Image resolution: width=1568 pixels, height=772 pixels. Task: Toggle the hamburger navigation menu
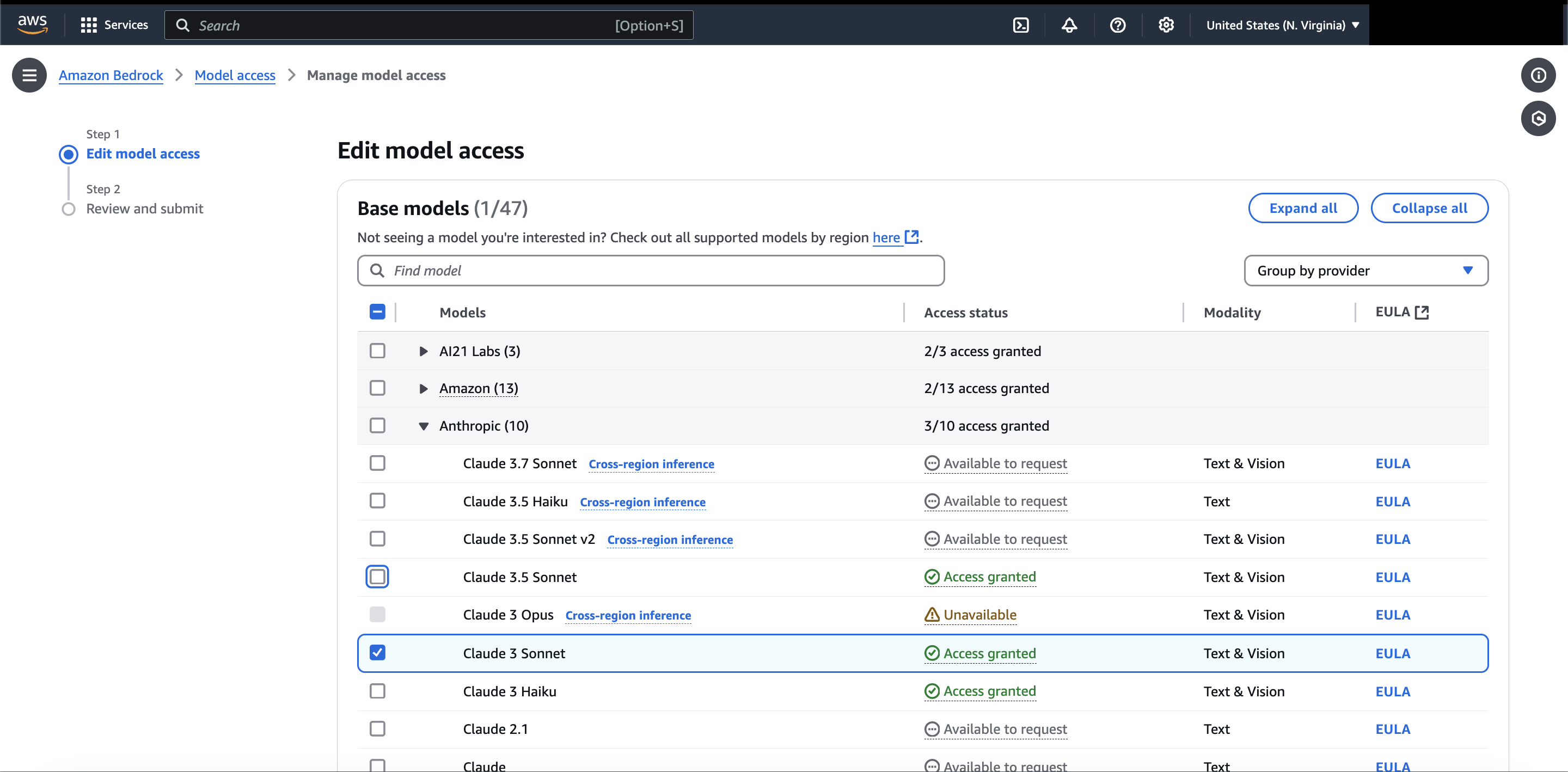pos(29,75)
